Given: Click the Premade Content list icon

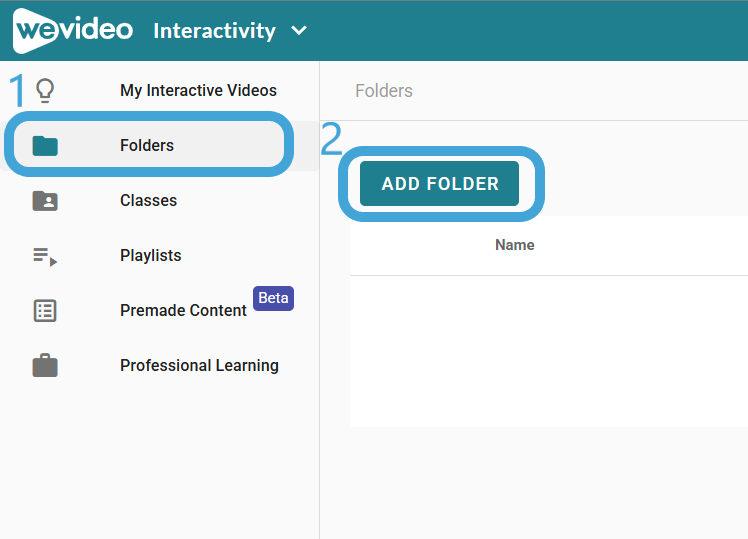Looking at the screenshot, I should coord(45,311).
